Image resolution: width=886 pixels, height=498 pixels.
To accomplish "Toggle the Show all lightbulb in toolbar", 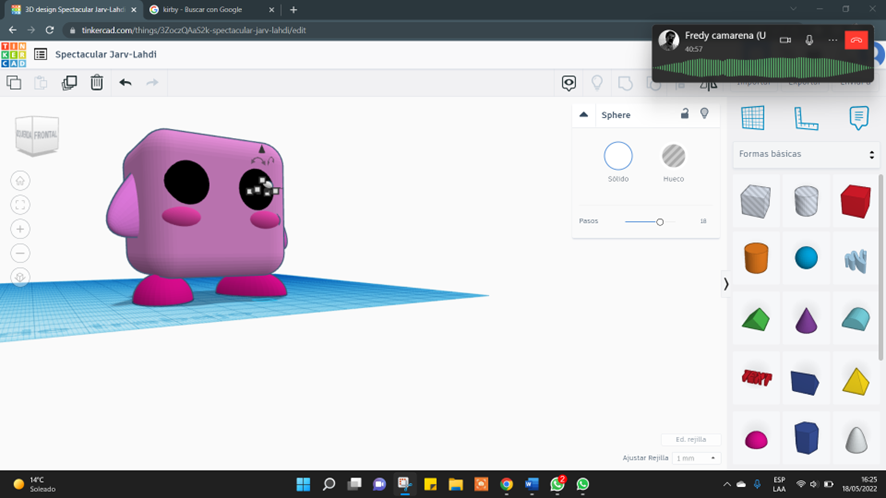I will pyautogui.click(x=597, y=83).
